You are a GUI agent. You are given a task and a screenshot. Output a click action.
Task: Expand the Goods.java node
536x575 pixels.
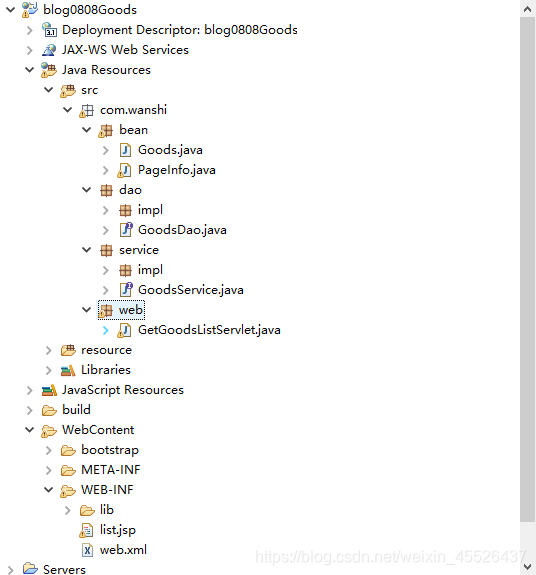click(x=106, y=150)
